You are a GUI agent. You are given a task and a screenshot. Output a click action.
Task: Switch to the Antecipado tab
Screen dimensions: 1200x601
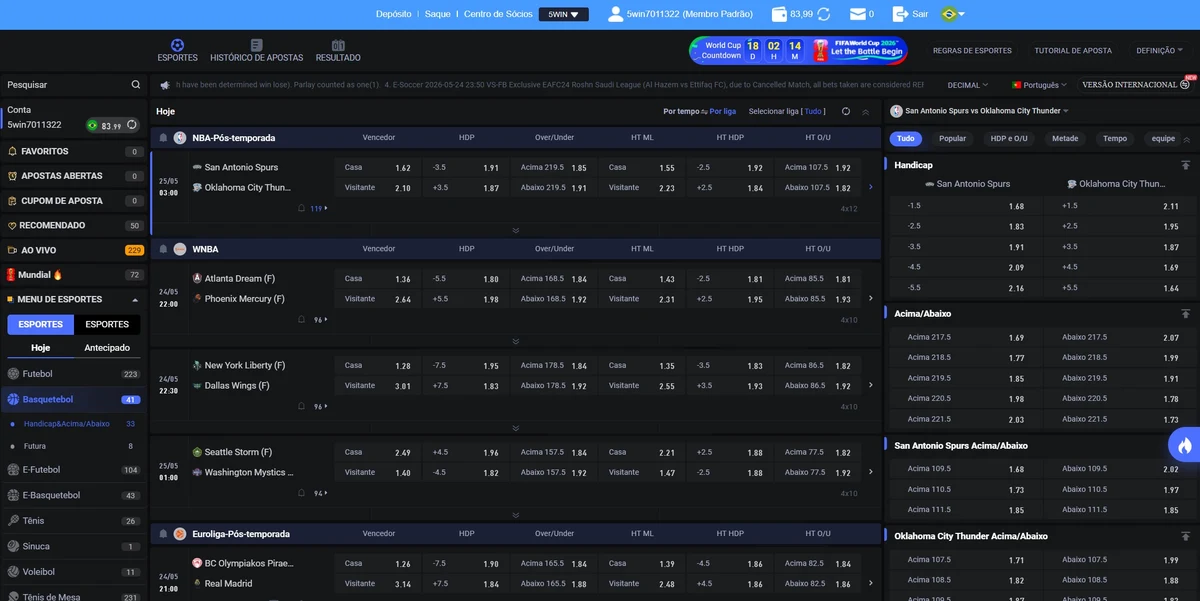click(107, 348)
